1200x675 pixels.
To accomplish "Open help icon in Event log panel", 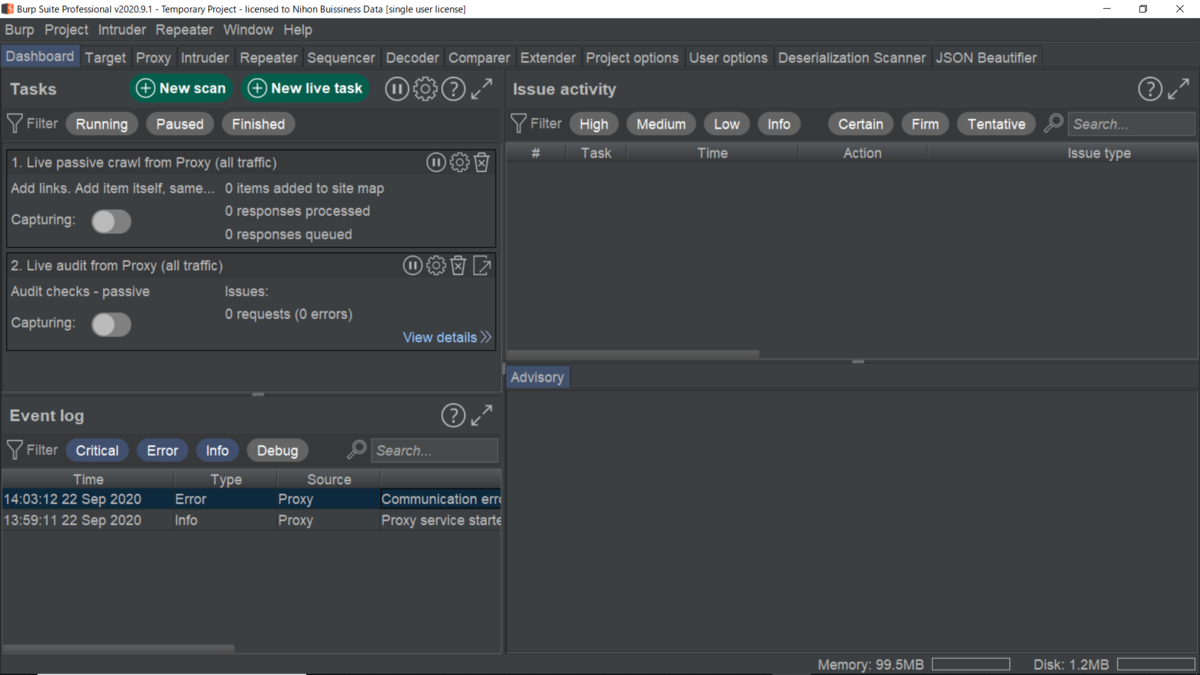I will pos(453,415).
